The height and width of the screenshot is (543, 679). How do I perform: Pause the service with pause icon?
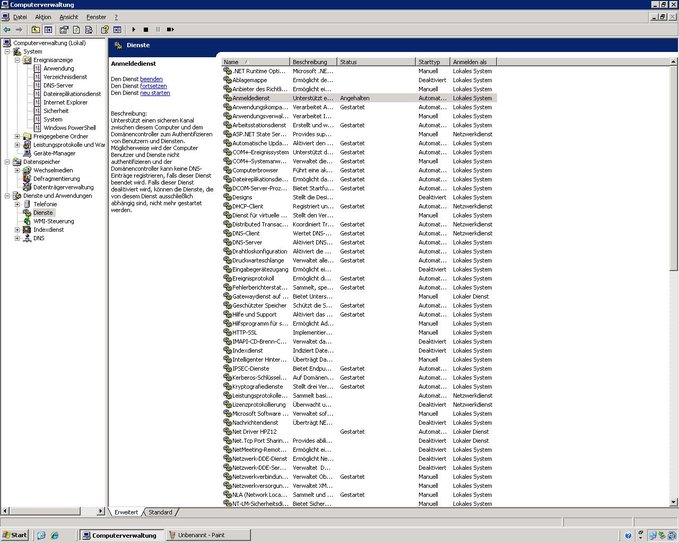click(x=158, y=29)
